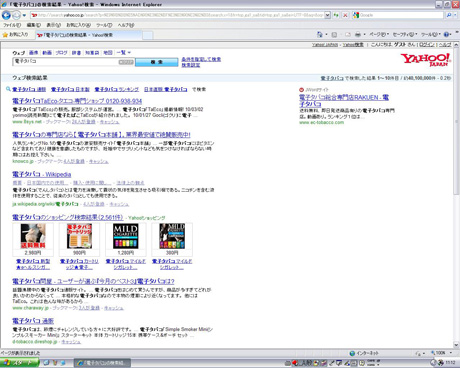This screenshot has width=460, height=368.
Task: Open the search provider dropdown arrow
Action: click(x=455, y=15)
